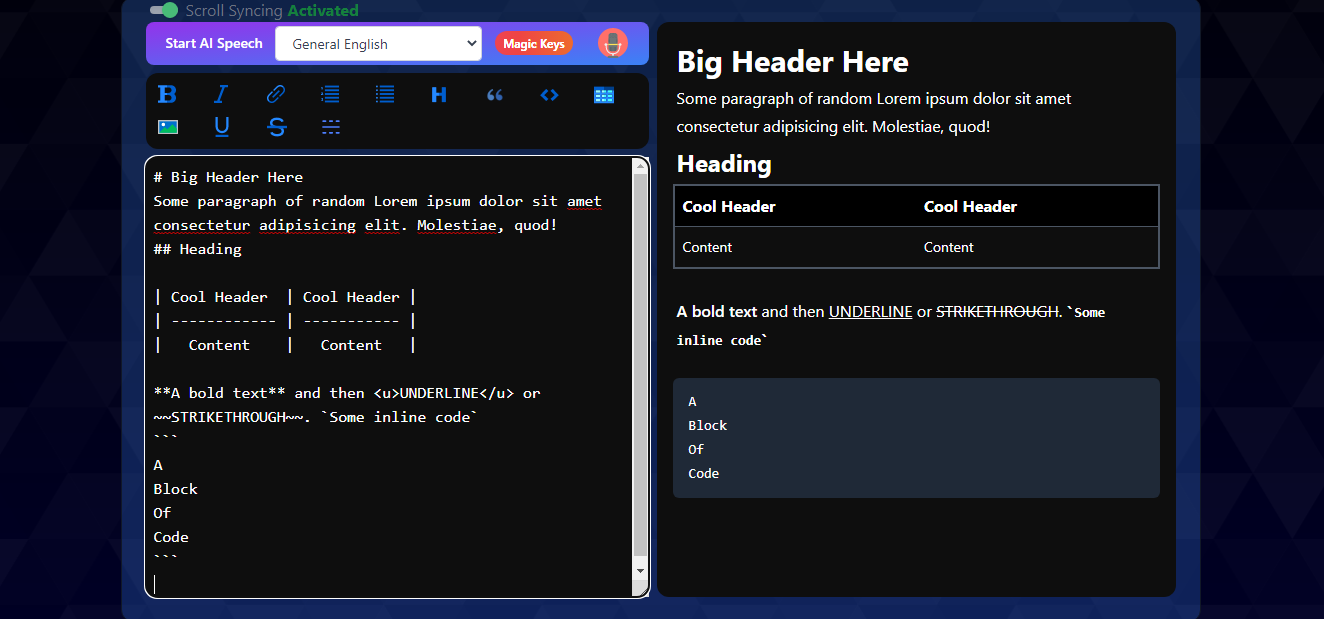This screenshot has height=619, width=1324.
Task: Click 'Big Header Here' in the preview
Action: coord(793,62)
